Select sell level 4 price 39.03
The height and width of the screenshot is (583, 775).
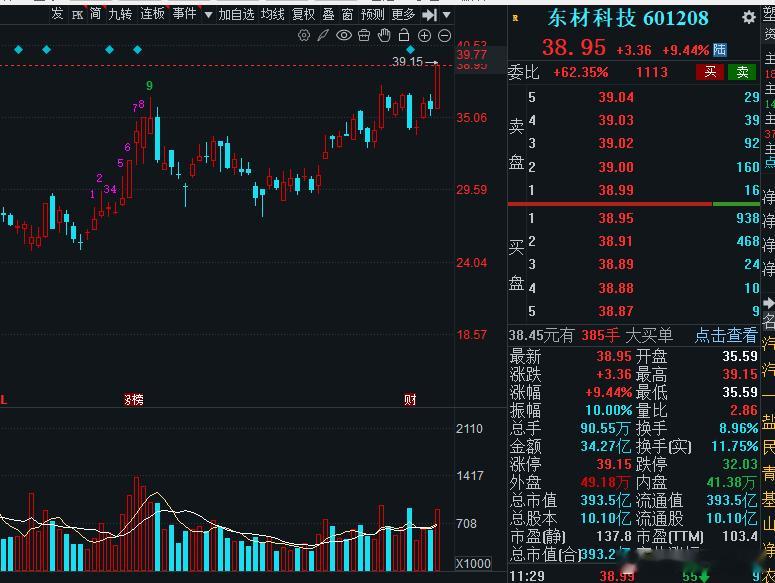click(x=616, y=120)
